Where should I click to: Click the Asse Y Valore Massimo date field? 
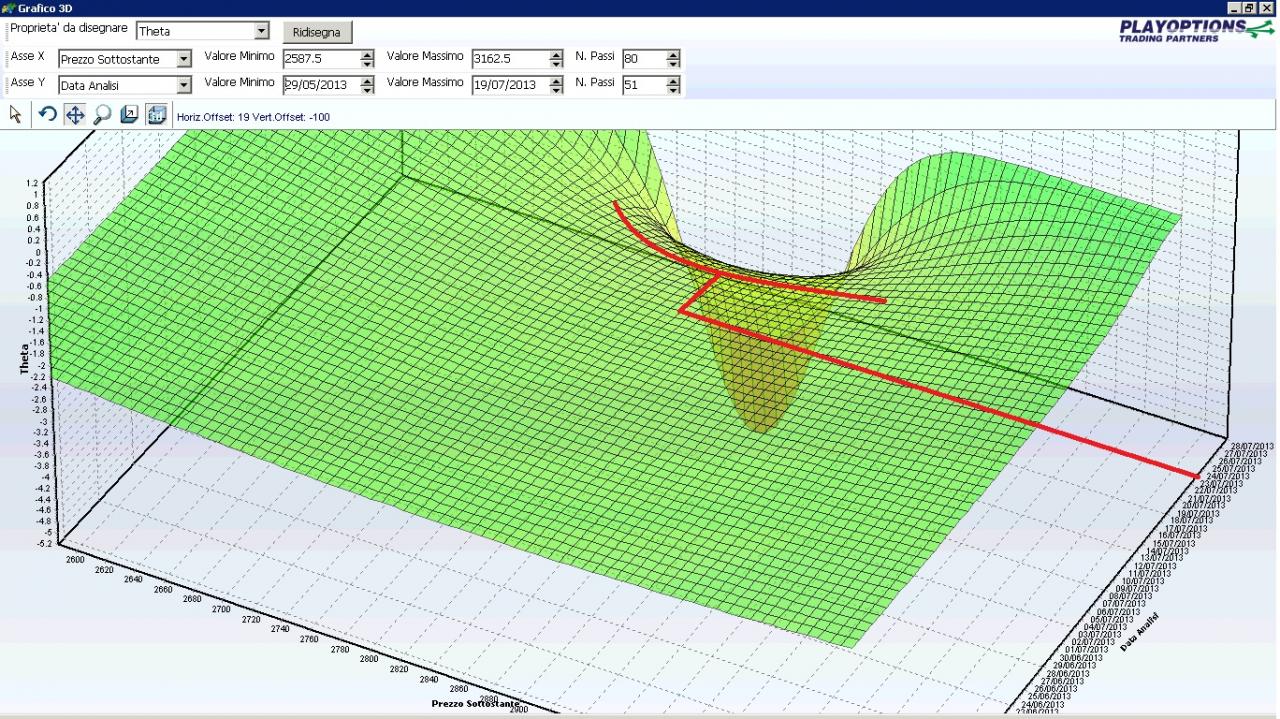510,86
